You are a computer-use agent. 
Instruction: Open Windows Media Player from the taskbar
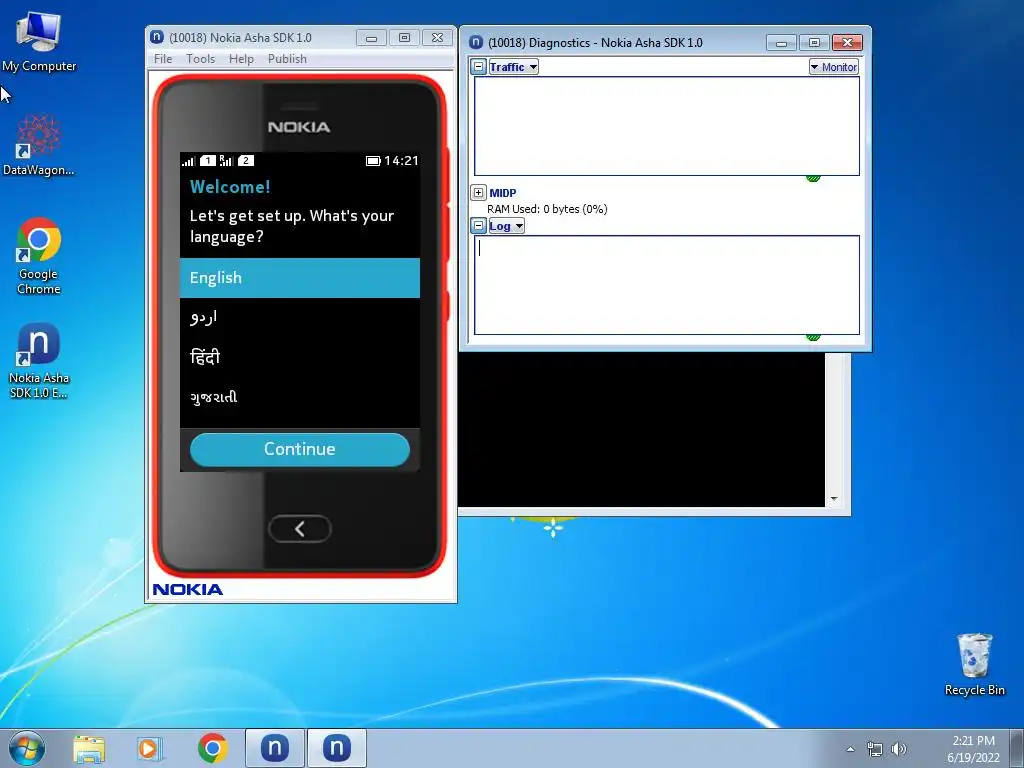[150, 748]
